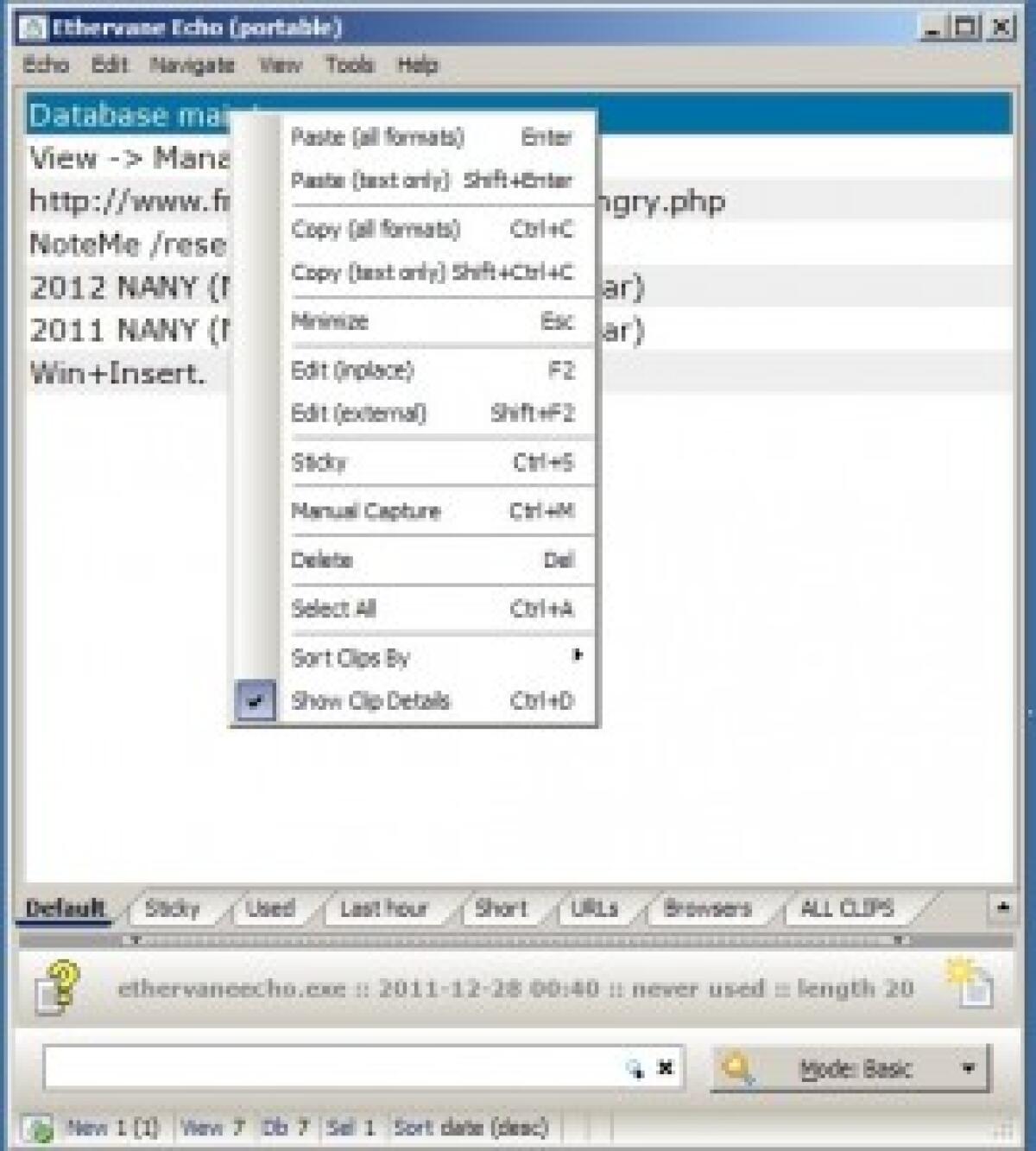Screen dimensions: 1036x1151
Task: Switch to the Short tab
Action: (501, 908)
